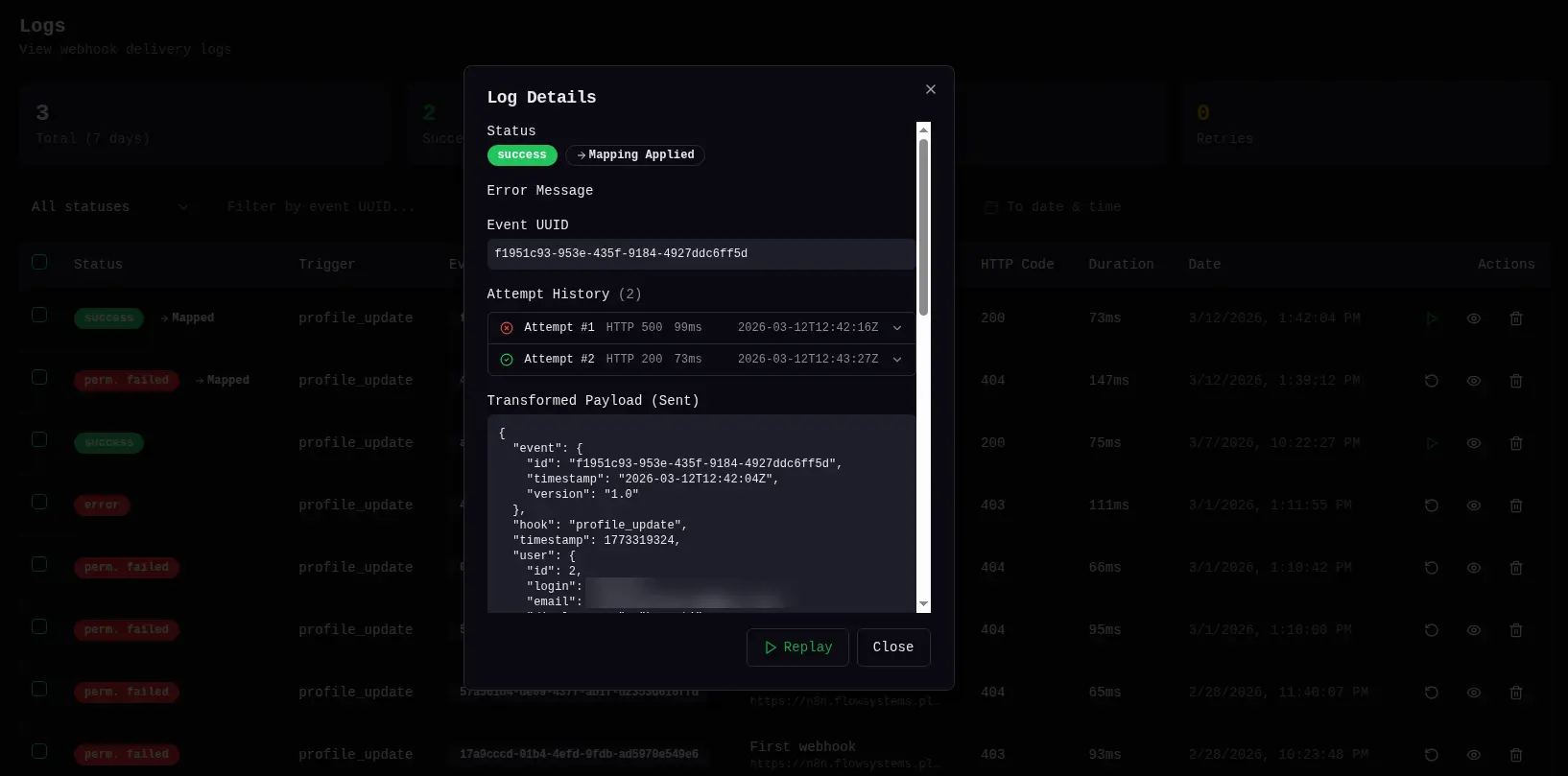Viewport: 1568px width, 776px height.
Task: View details for the 1:10:00 PM log
Action: (1474, 630)
